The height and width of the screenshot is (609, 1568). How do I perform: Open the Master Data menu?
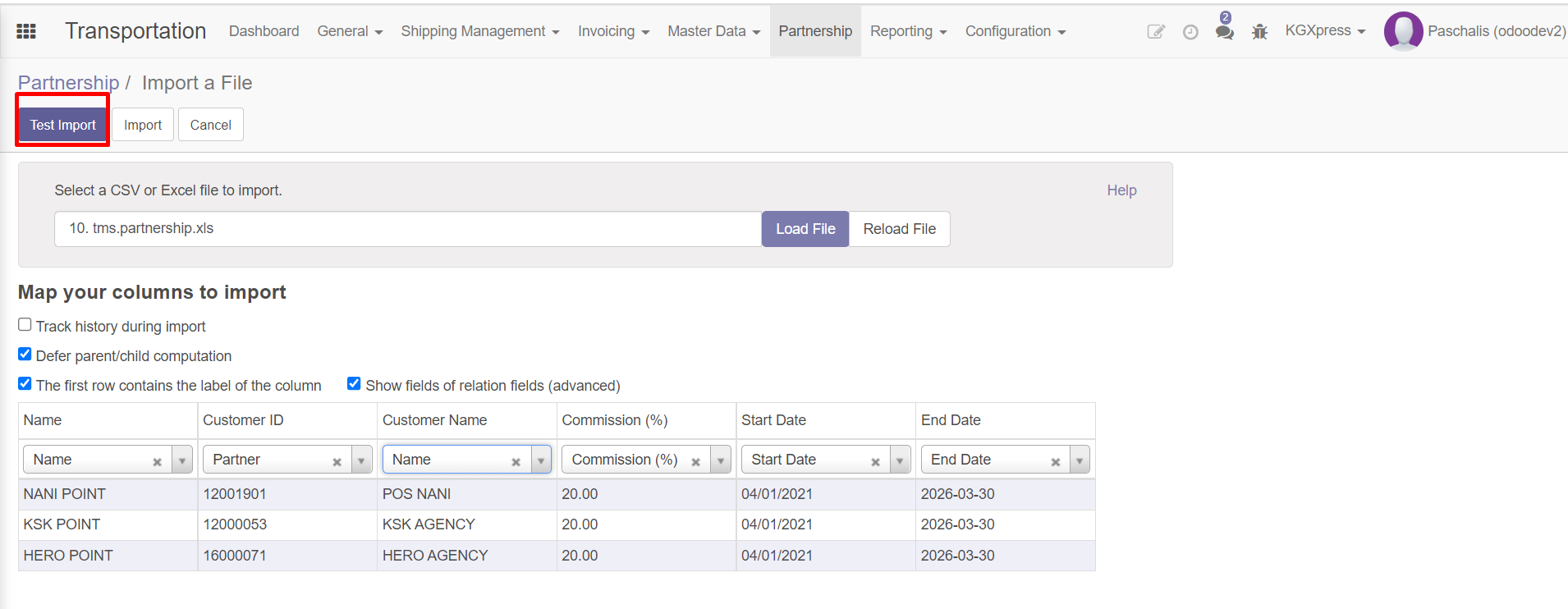713,31
